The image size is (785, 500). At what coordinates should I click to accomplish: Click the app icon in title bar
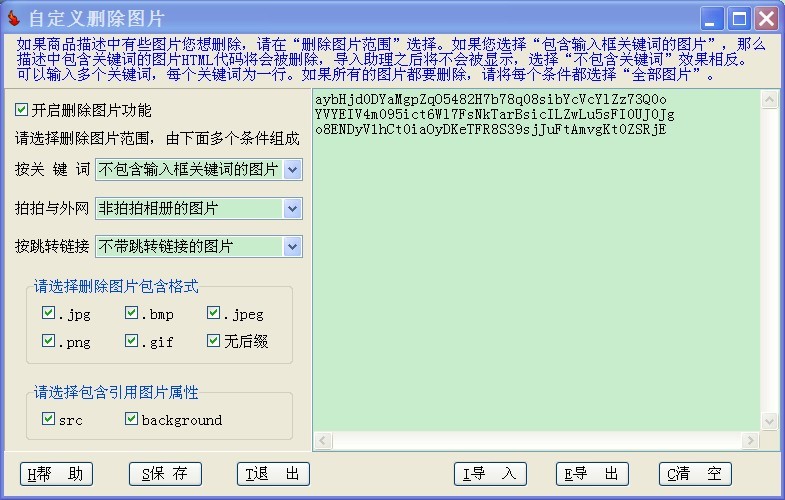pyautogui.click(x=14, y=18)
